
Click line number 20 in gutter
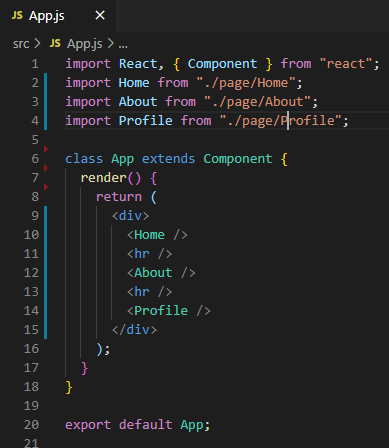tap(31, 425)
